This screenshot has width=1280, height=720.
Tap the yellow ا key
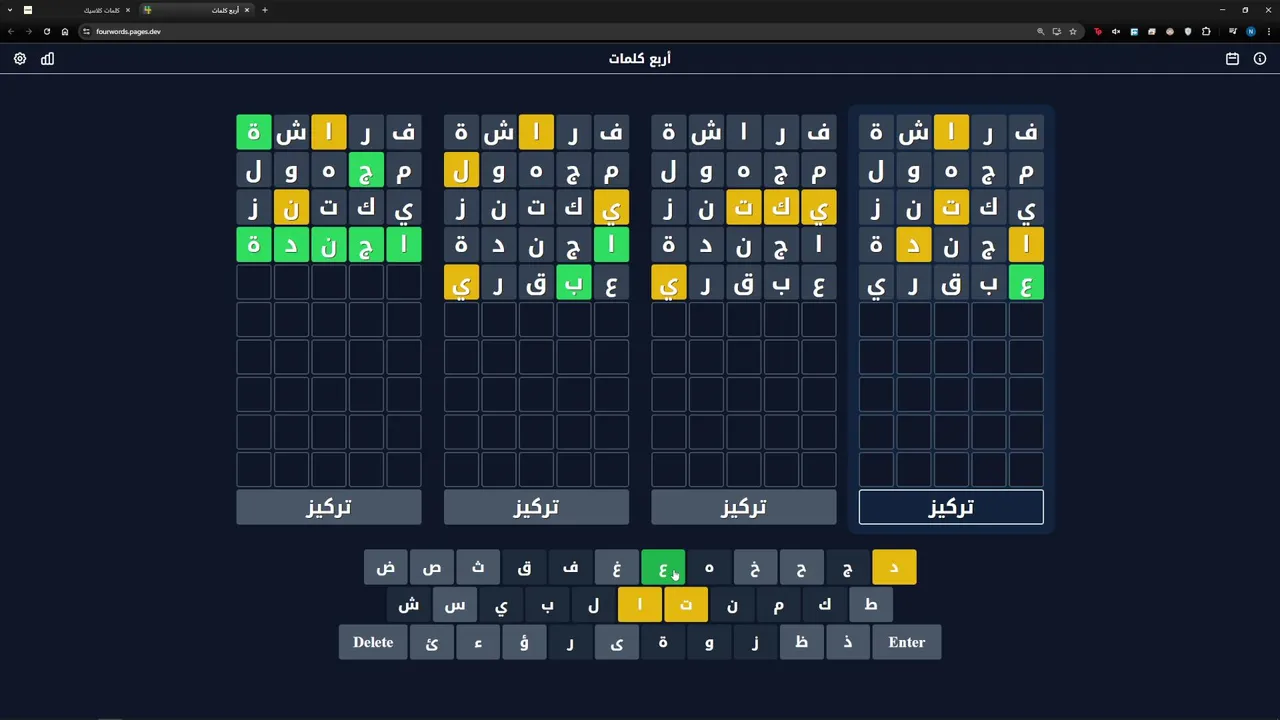pyautogui.click(x=640, y=605)
